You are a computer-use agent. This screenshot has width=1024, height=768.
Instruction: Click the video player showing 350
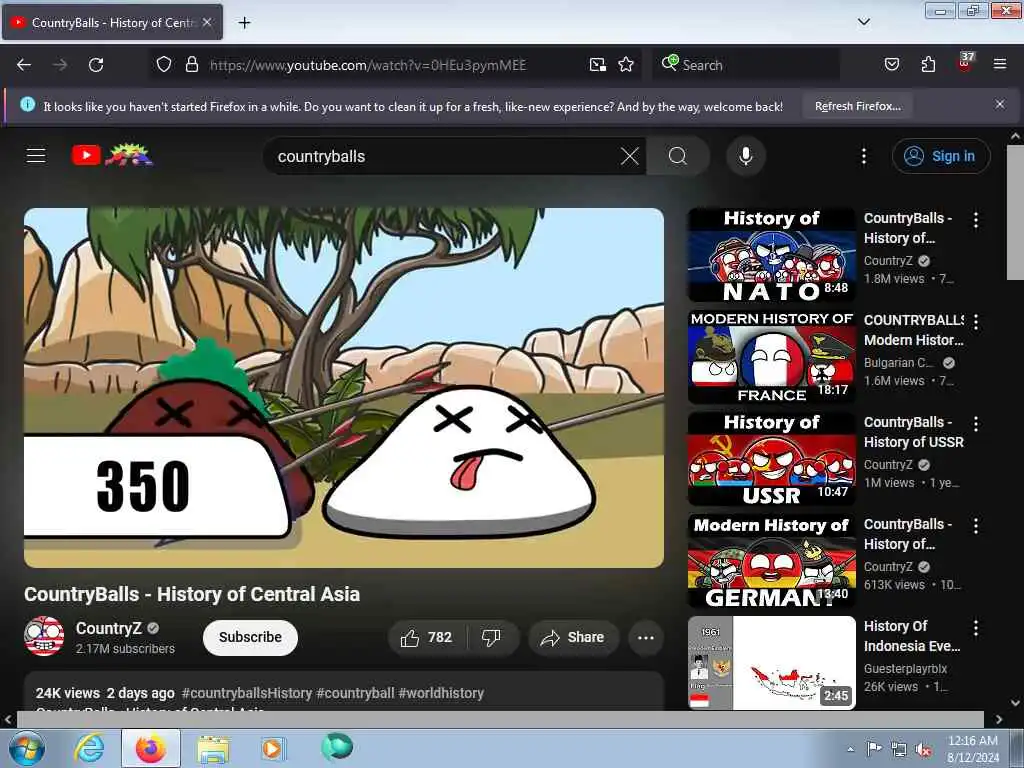(344, 388)
